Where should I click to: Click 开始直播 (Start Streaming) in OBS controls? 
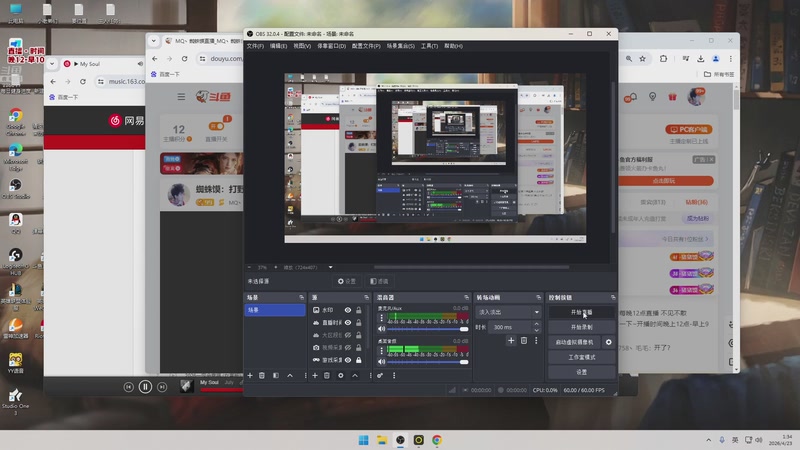(581, 312)
